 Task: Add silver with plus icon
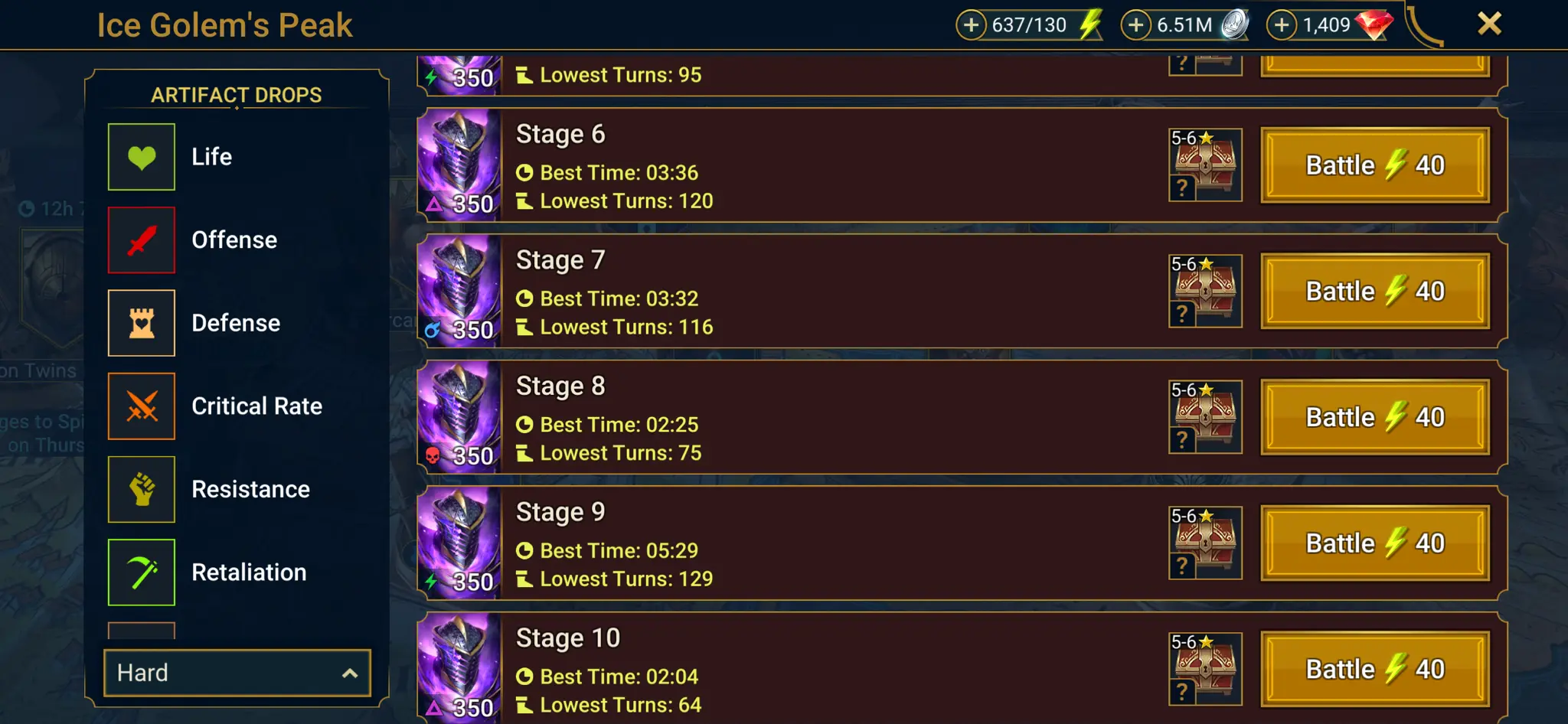click(x=1136, y=25)
